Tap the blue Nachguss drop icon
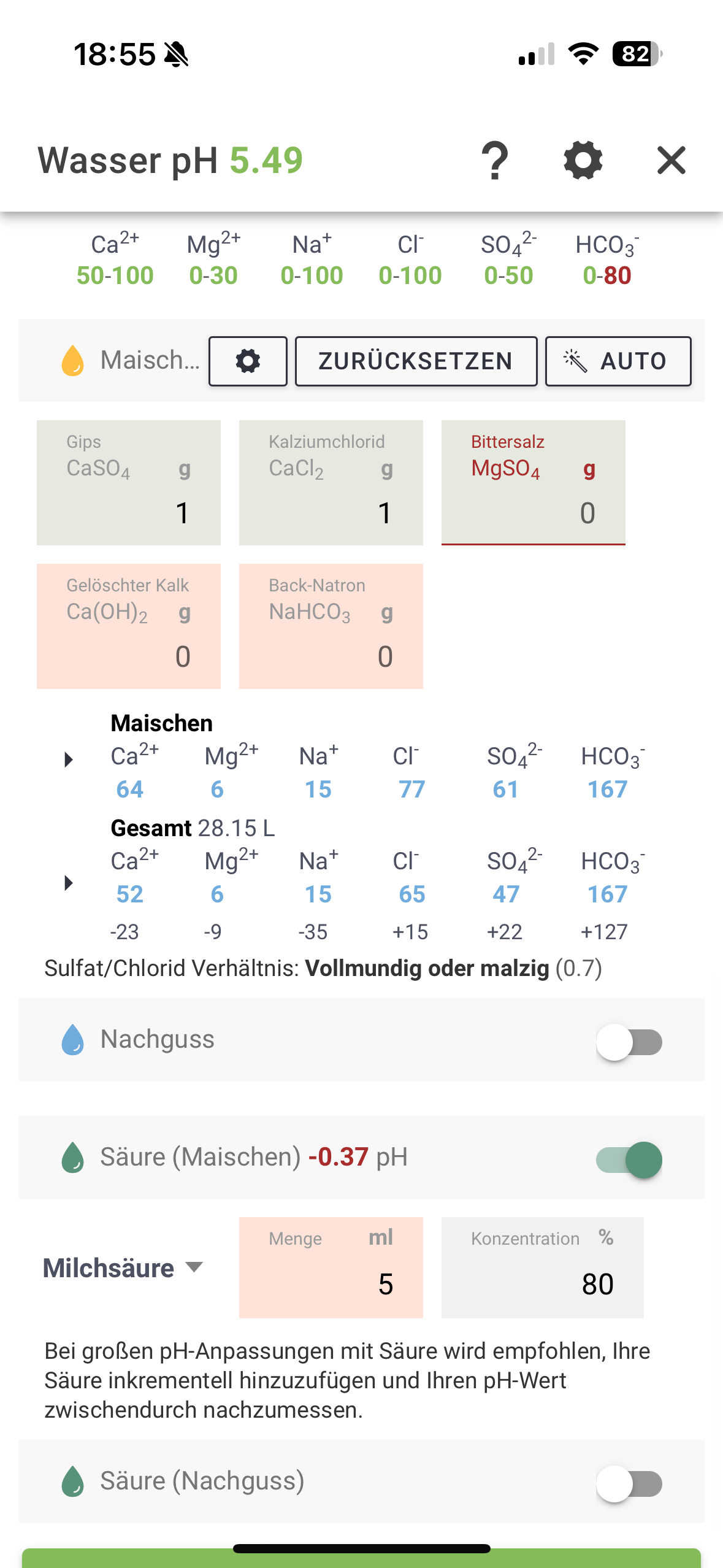Viewport: 723px width, 1568px height. [72, 1040]
